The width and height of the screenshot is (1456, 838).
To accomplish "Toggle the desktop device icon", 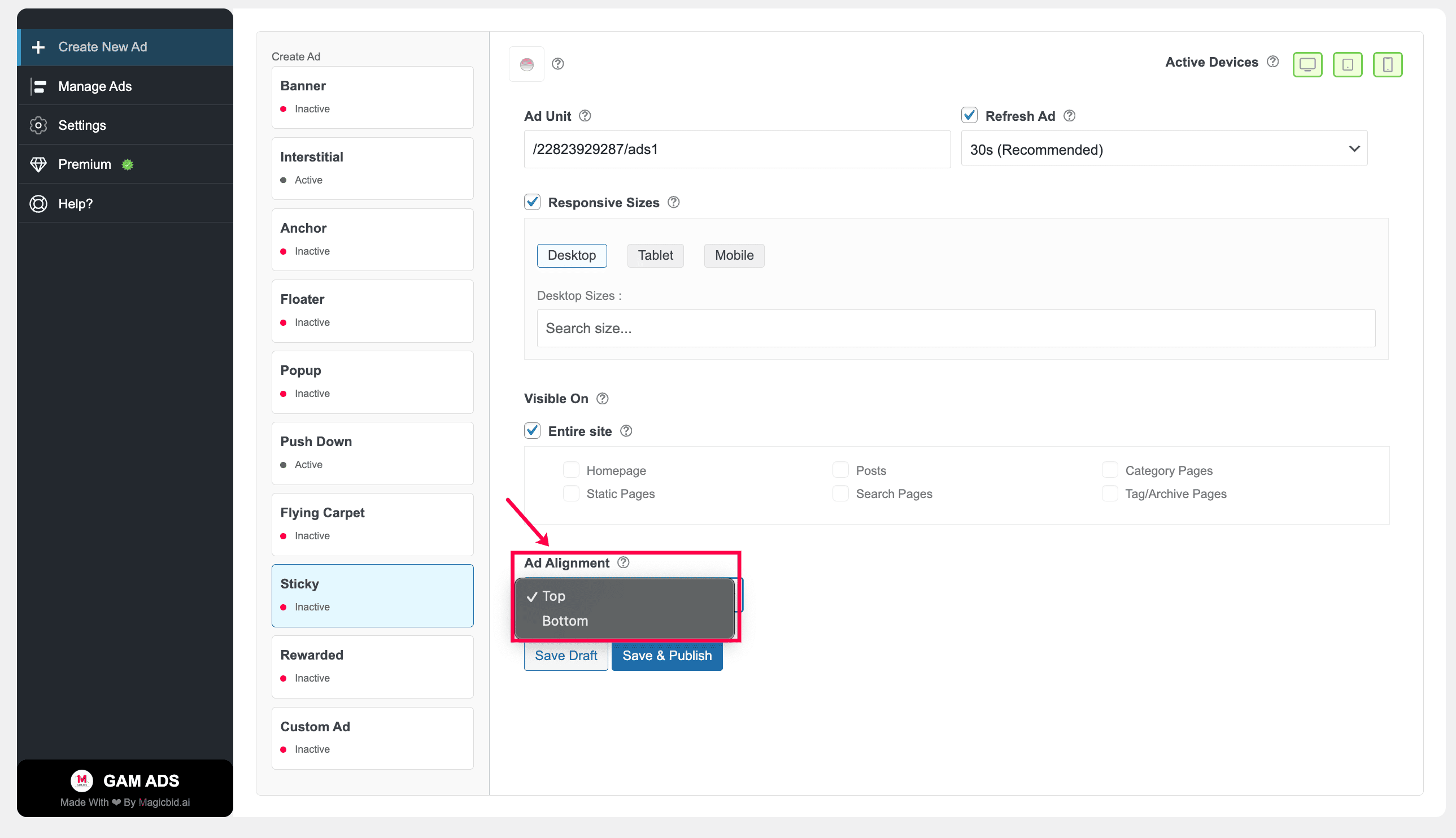I will pyautogui.click(x=1307, y=64).
